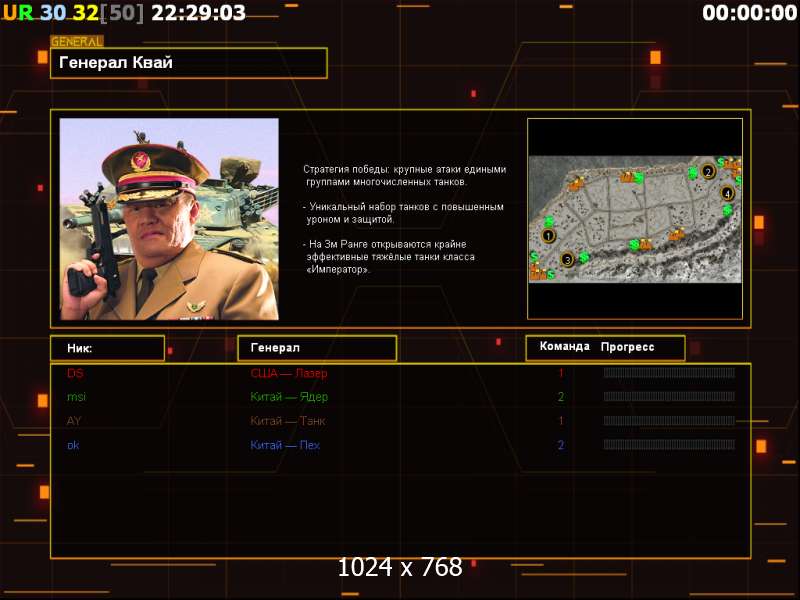Click progress bar in msi row
Screen dimensions: 800x600
[669, 396]
